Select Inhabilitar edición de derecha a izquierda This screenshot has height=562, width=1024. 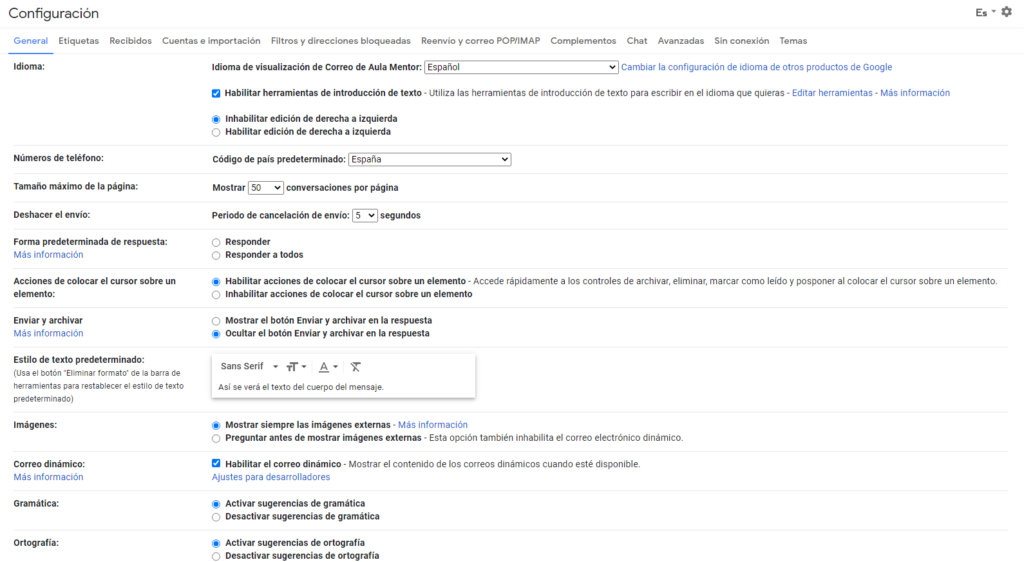click(216, 119)
